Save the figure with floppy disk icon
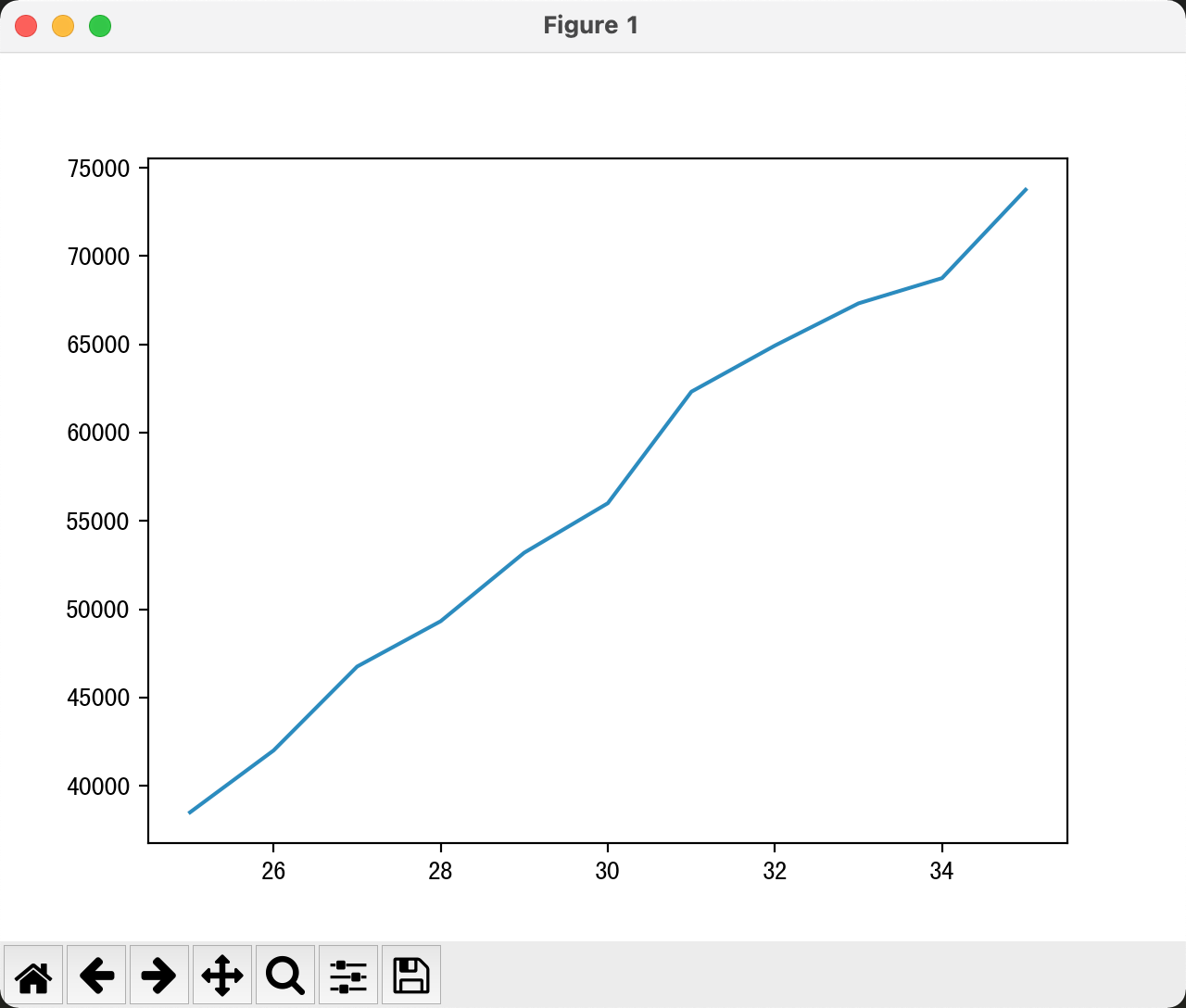 (x=411, y=975)
